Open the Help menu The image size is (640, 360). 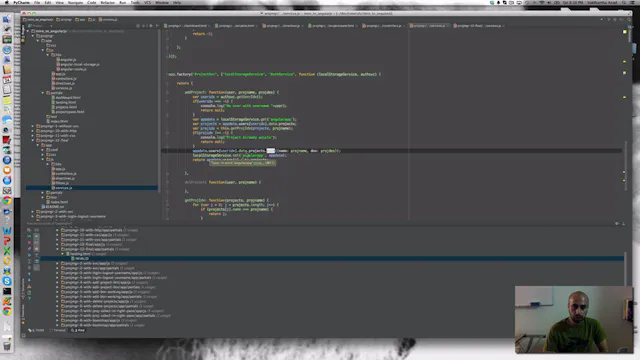point(177,2)
